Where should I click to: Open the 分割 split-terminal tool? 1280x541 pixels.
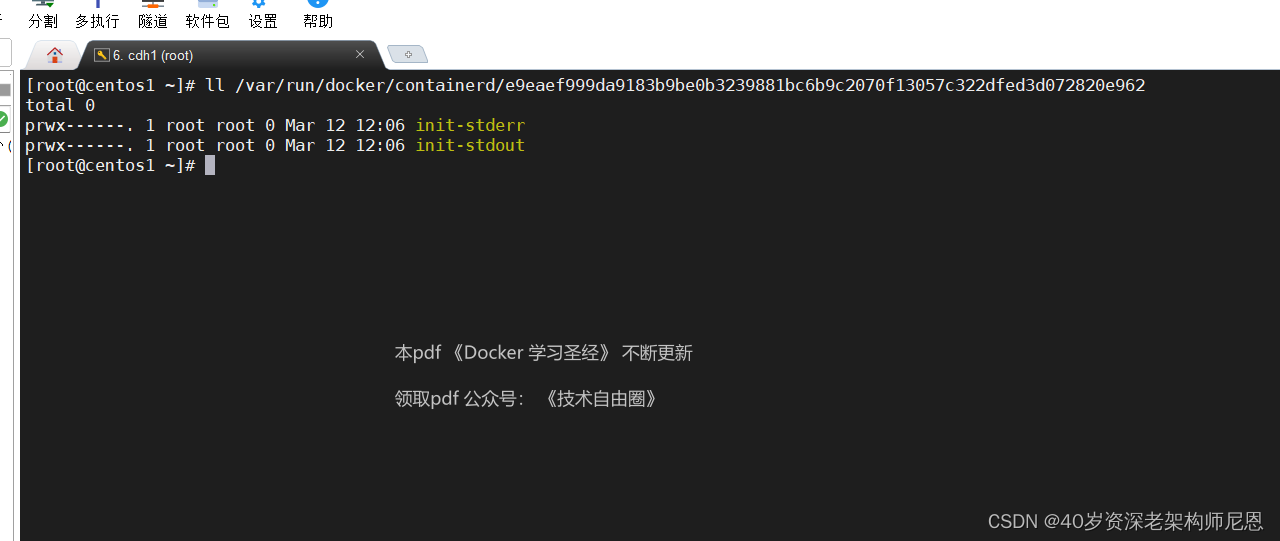click(x=42, y=14)
